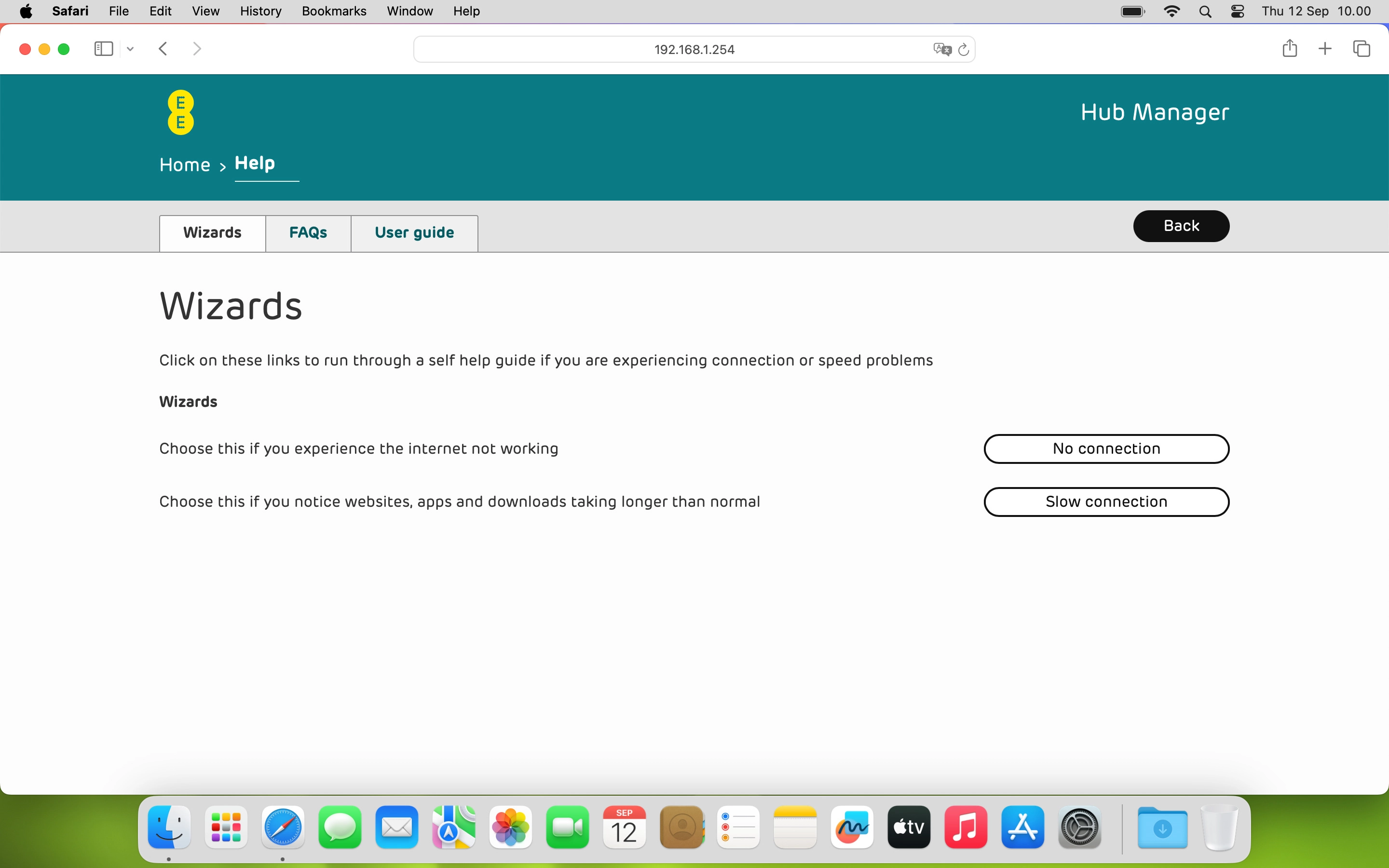The image size is (1389, 868).
Task: Toggle the Safari sidebar
Action: (103, 48)
